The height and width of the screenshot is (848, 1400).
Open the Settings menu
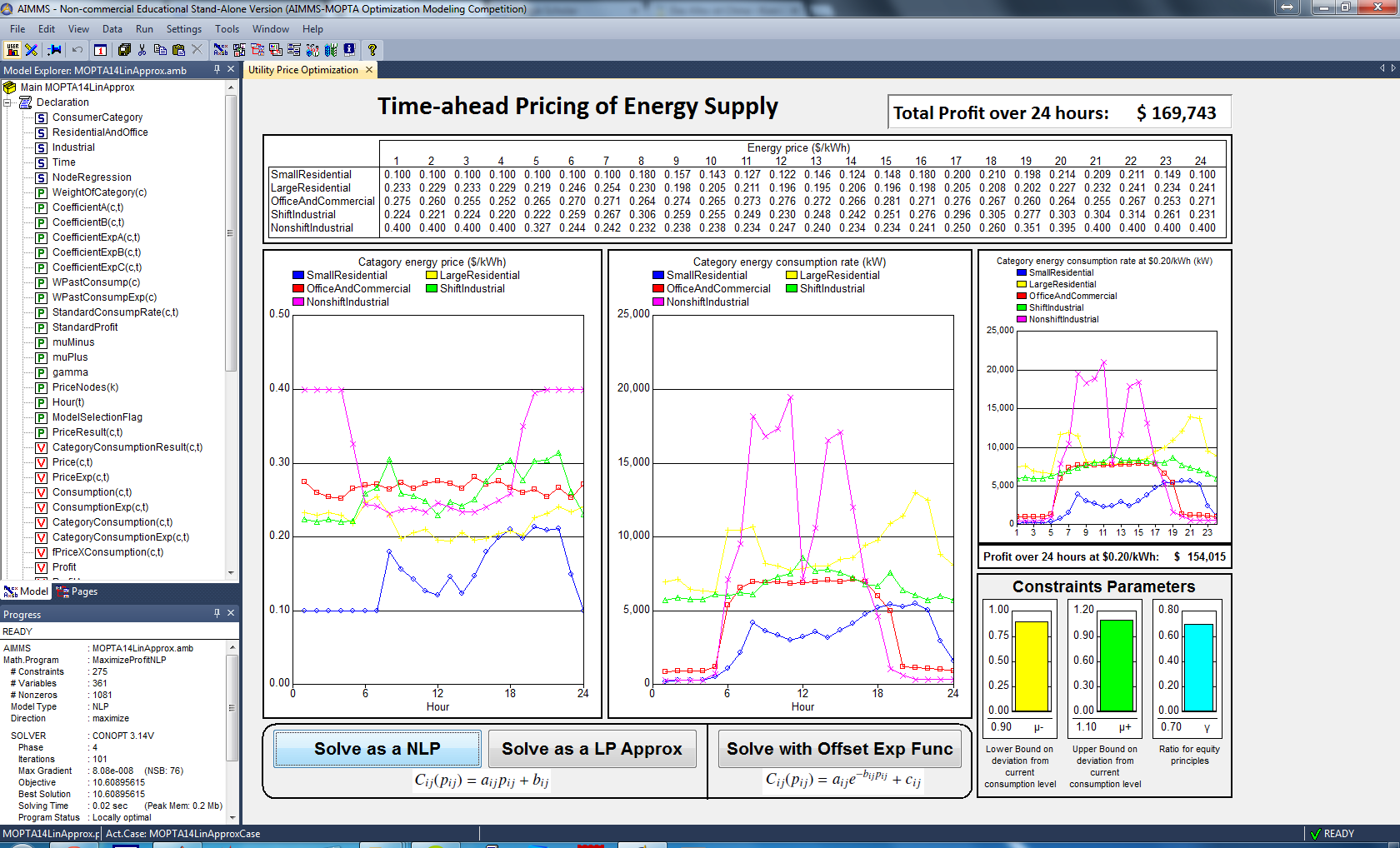click(x=184, y=29)
